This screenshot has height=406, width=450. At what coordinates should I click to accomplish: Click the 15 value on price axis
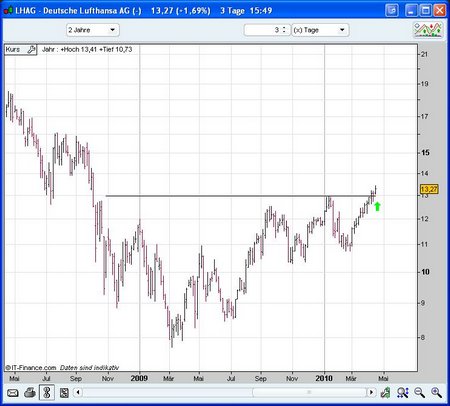425,153
